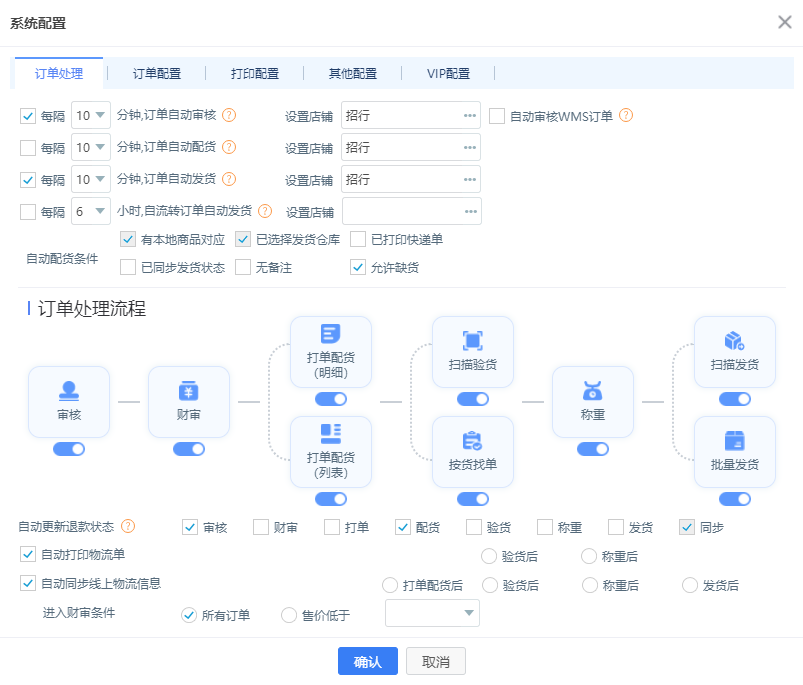Screen dimensions: 803x685
Task: Uncheck 同步 under 自动更新退款状态
Action: (687, 527)
